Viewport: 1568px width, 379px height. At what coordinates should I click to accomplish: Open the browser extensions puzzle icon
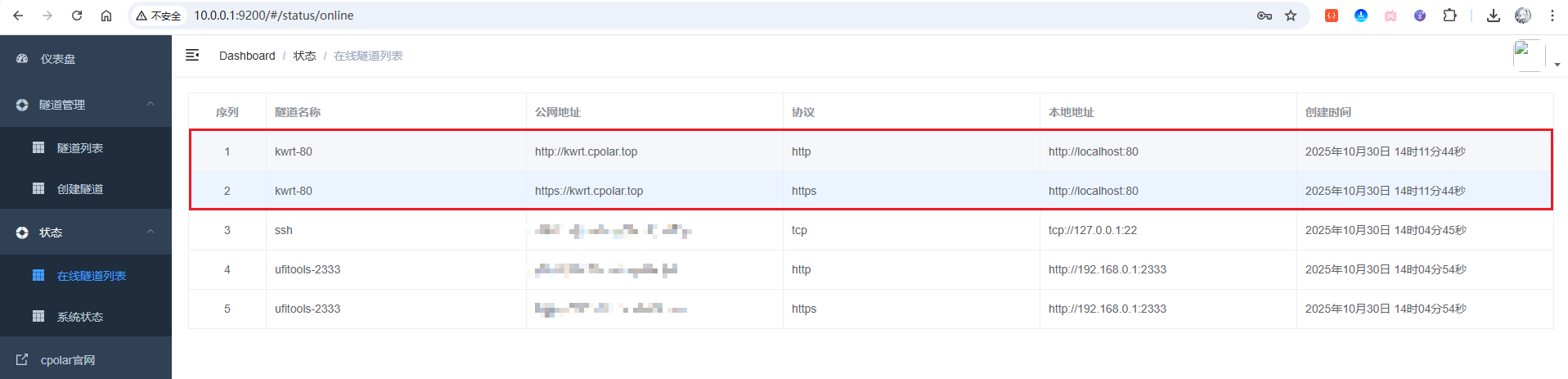(x=1449, y=16)
